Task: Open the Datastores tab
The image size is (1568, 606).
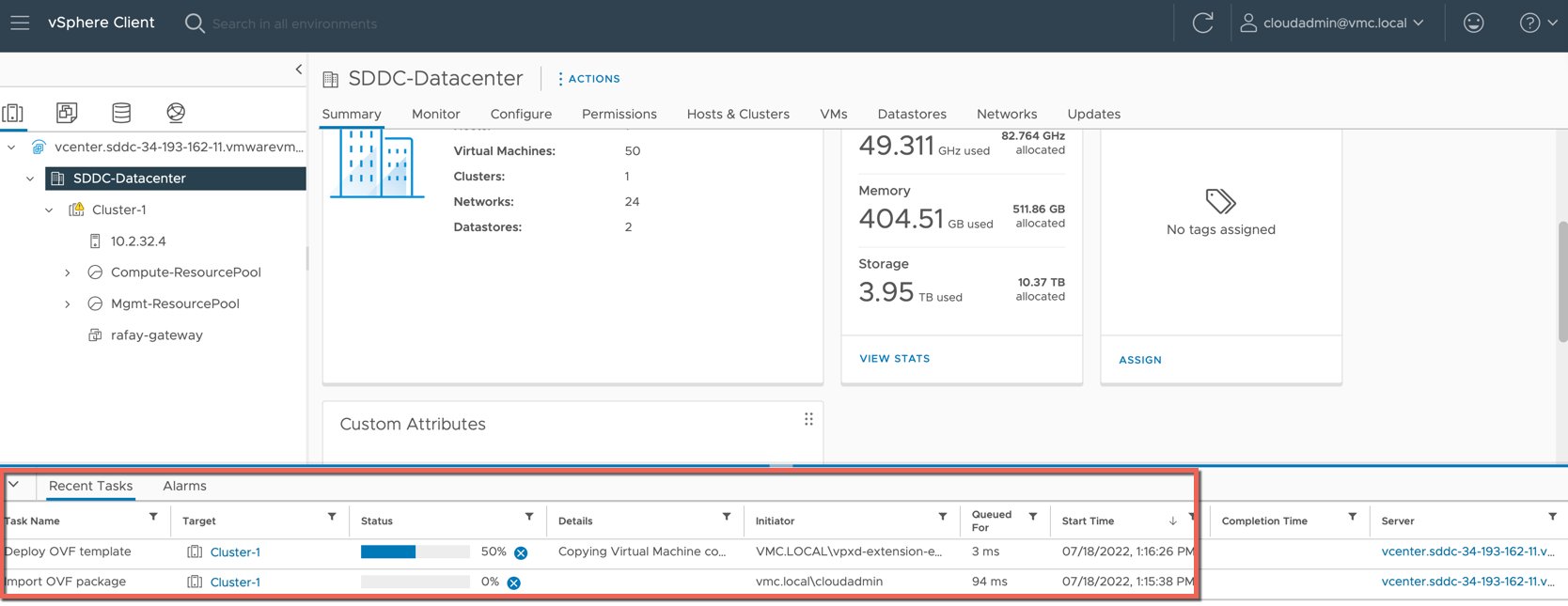Action: click(x=912, y=114)
